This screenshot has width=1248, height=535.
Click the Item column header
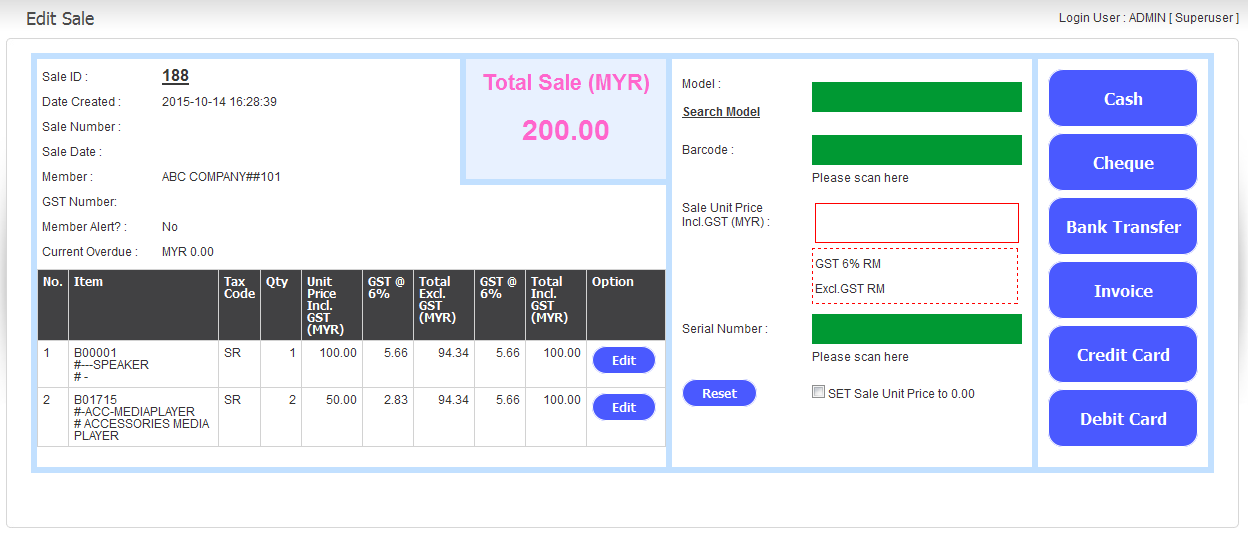point(89,282)
